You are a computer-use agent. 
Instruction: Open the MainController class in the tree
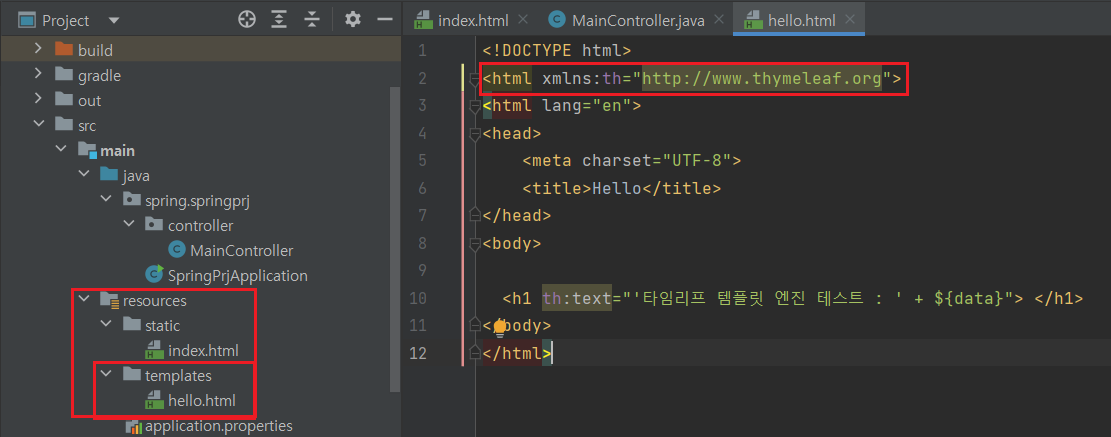[x=241, y=251]
